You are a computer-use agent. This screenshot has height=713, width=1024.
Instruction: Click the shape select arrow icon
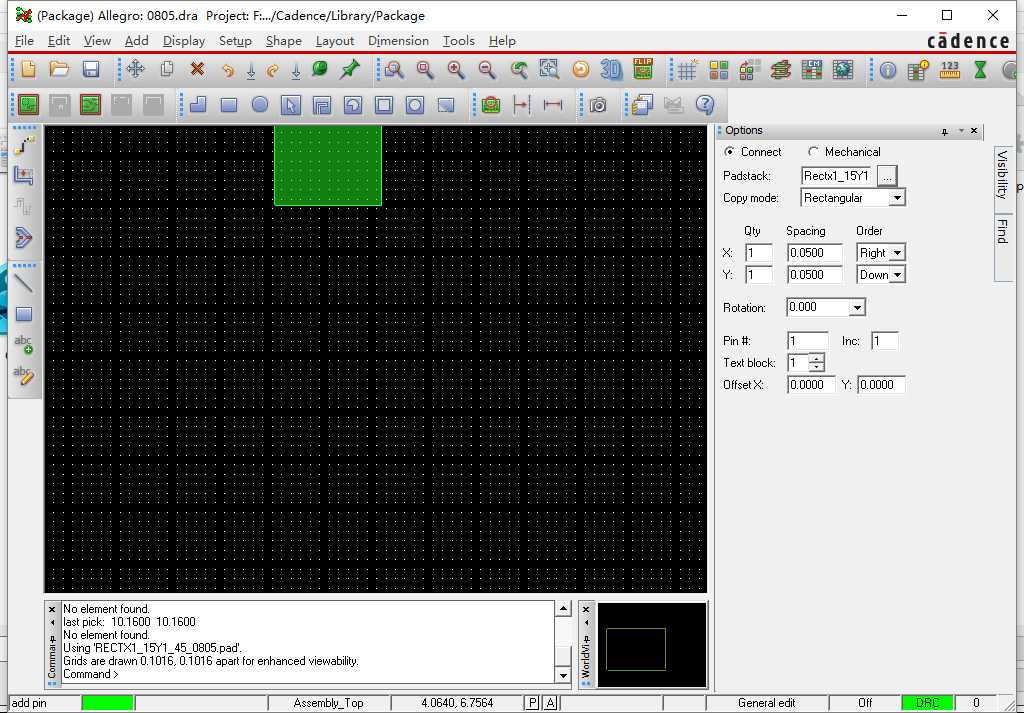pos(291,104)
